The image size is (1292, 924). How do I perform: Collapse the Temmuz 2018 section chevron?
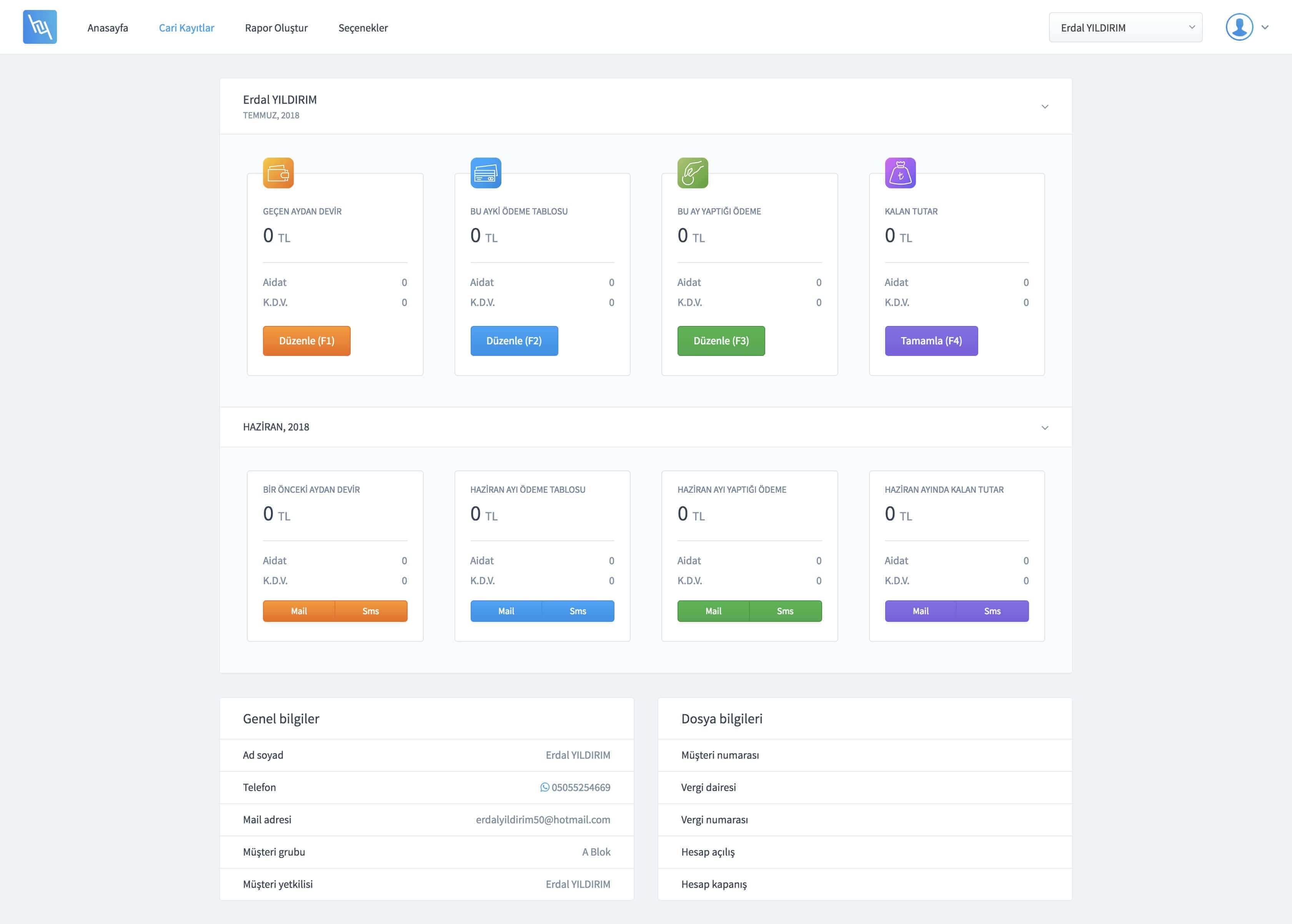[x=1044, y=106]
